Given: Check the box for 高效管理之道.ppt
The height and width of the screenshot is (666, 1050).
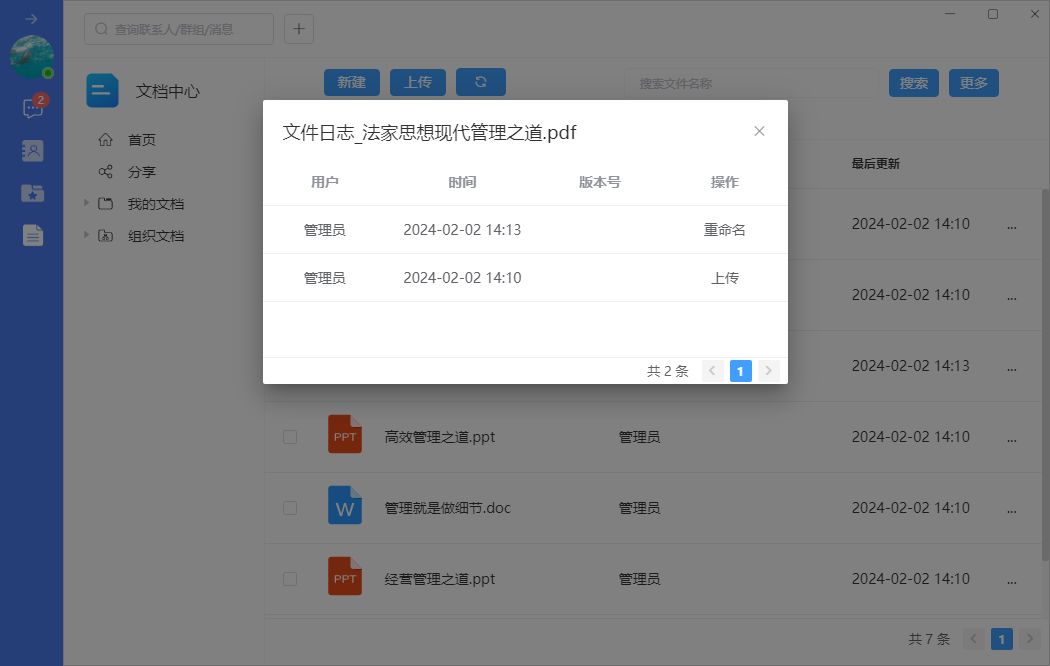Looking at the screenshot, I should (290, 437).
